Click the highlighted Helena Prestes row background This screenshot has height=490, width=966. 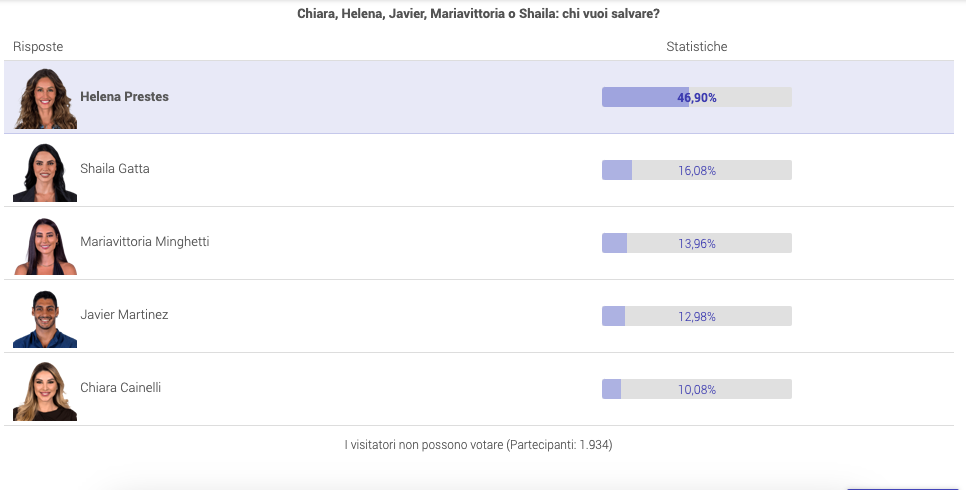point(479,97)
